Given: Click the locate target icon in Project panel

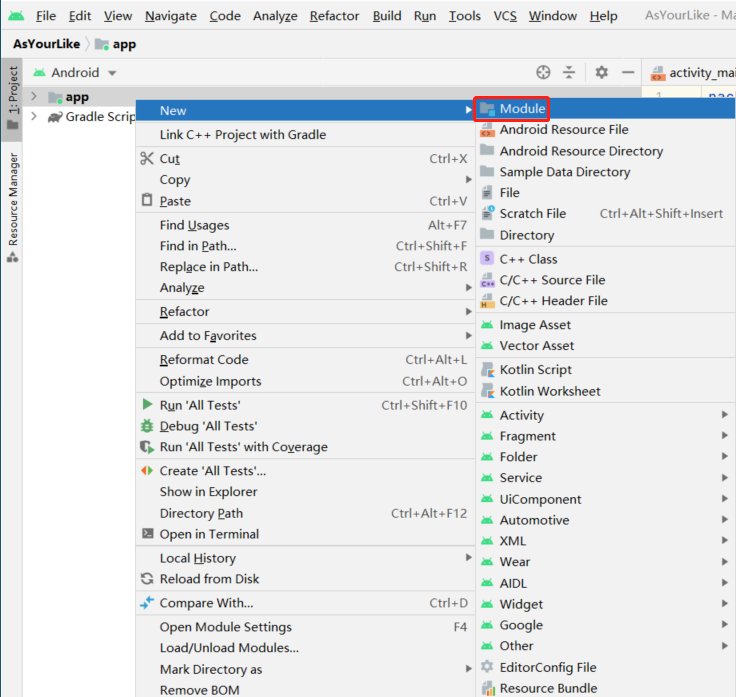Looking at the screenshot, I should click(x=543, y=72).
